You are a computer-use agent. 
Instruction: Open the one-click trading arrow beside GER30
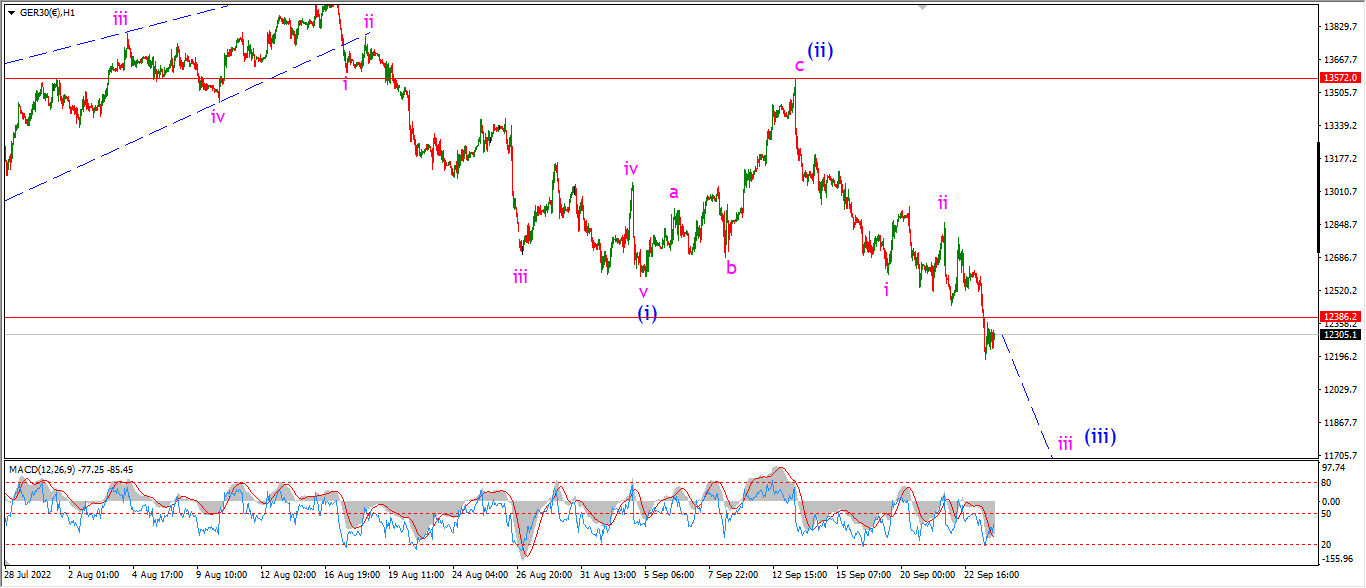(12, 11)
